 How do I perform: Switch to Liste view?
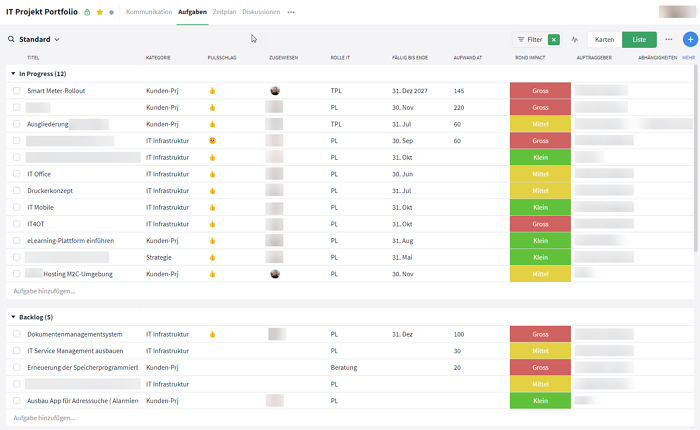[639, 40]
